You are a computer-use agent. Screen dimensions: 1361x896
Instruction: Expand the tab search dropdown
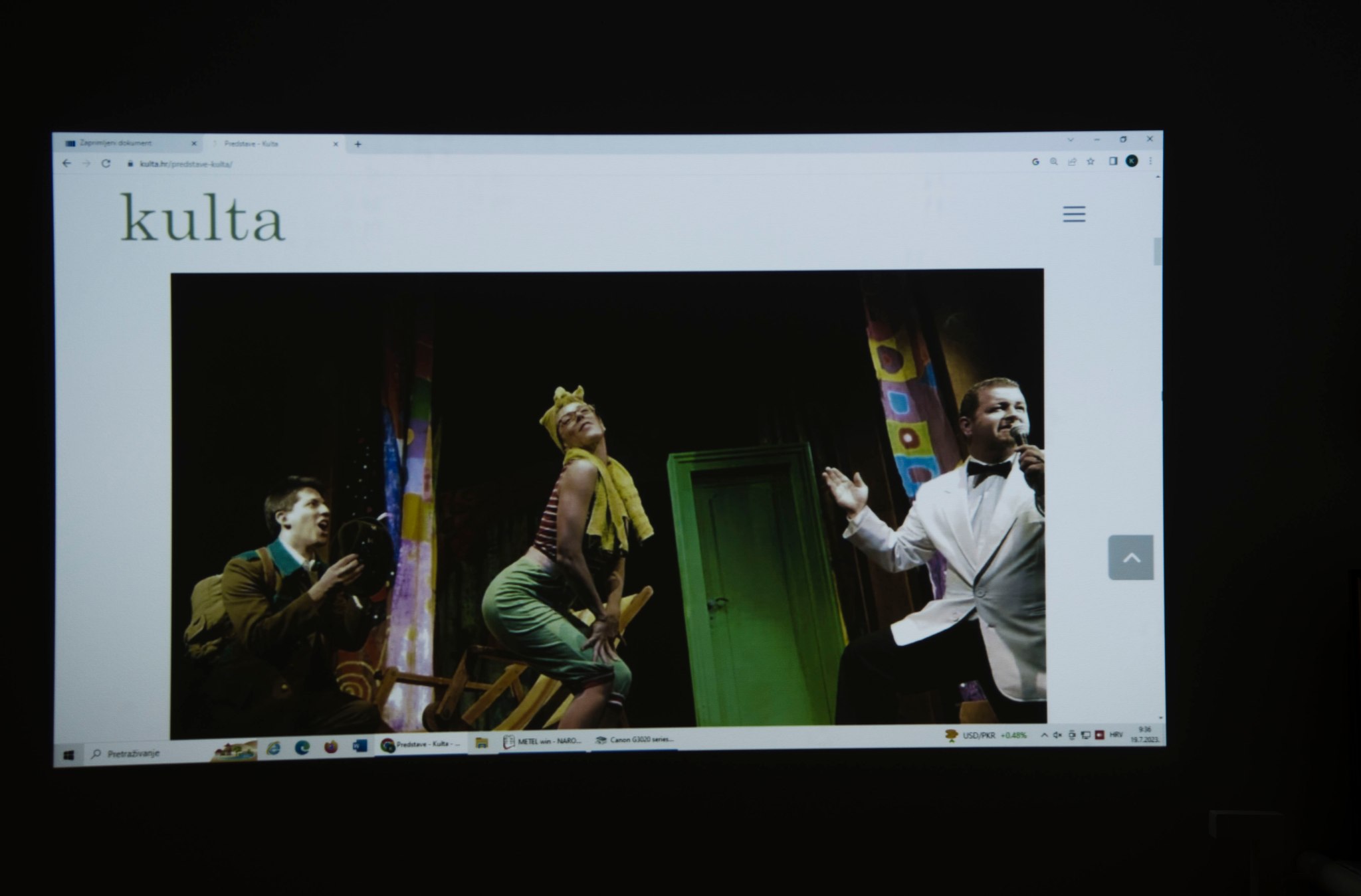click(1070, 140)
